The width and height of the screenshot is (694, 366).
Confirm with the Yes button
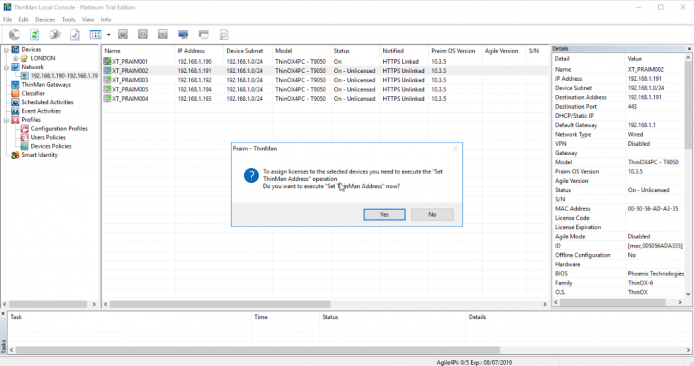coord(384,215)
